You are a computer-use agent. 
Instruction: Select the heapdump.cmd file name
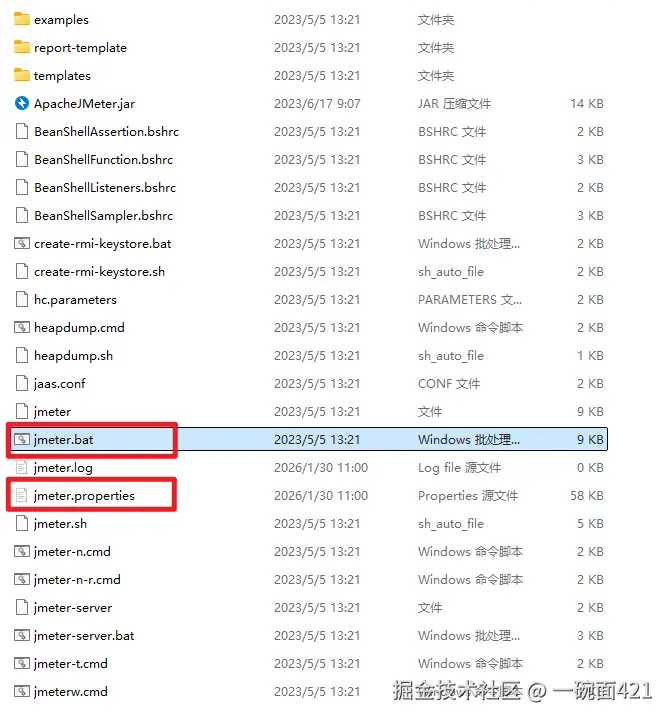[79, 328]
